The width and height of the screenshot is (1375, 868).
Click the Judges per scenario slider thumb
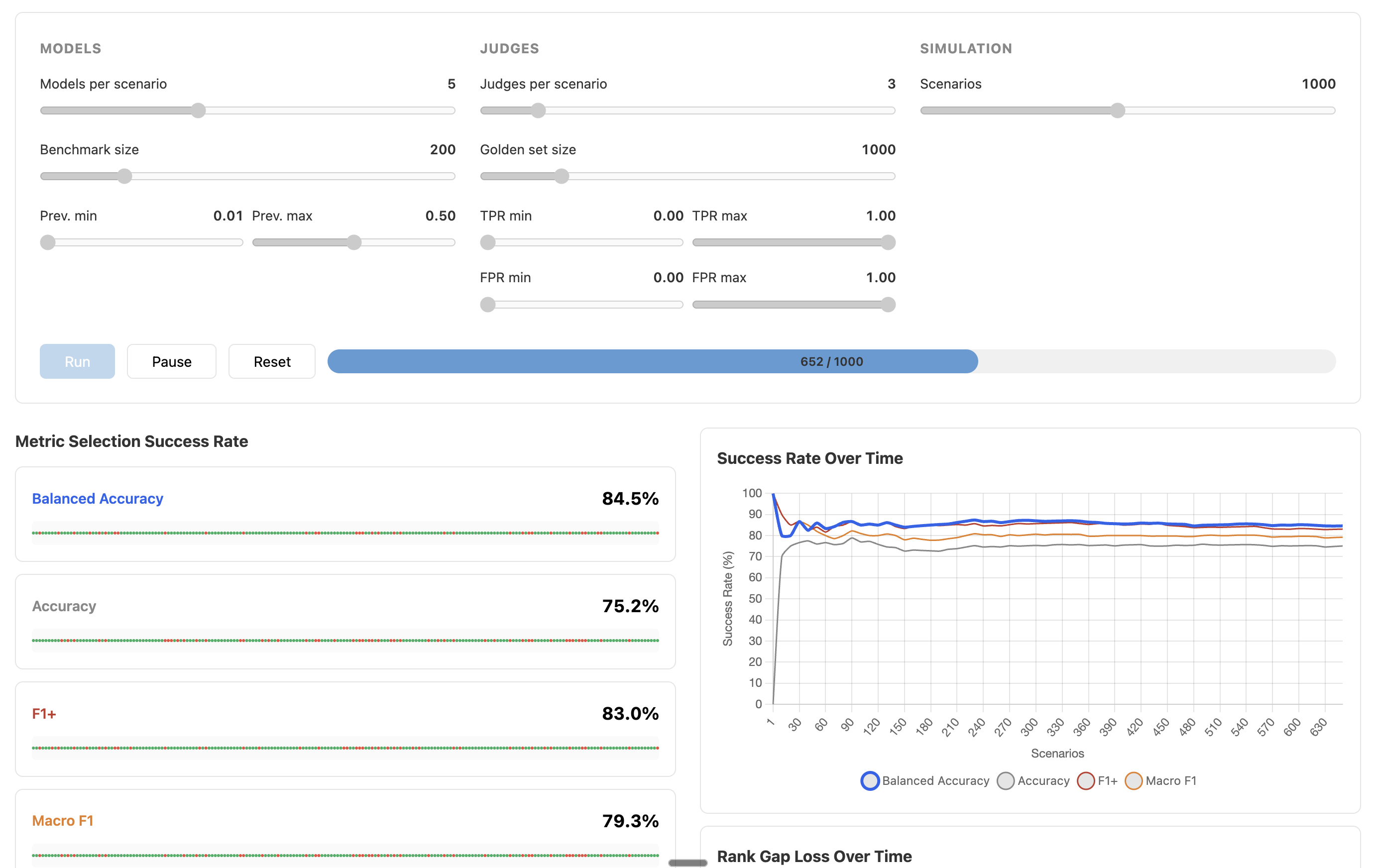538,111
